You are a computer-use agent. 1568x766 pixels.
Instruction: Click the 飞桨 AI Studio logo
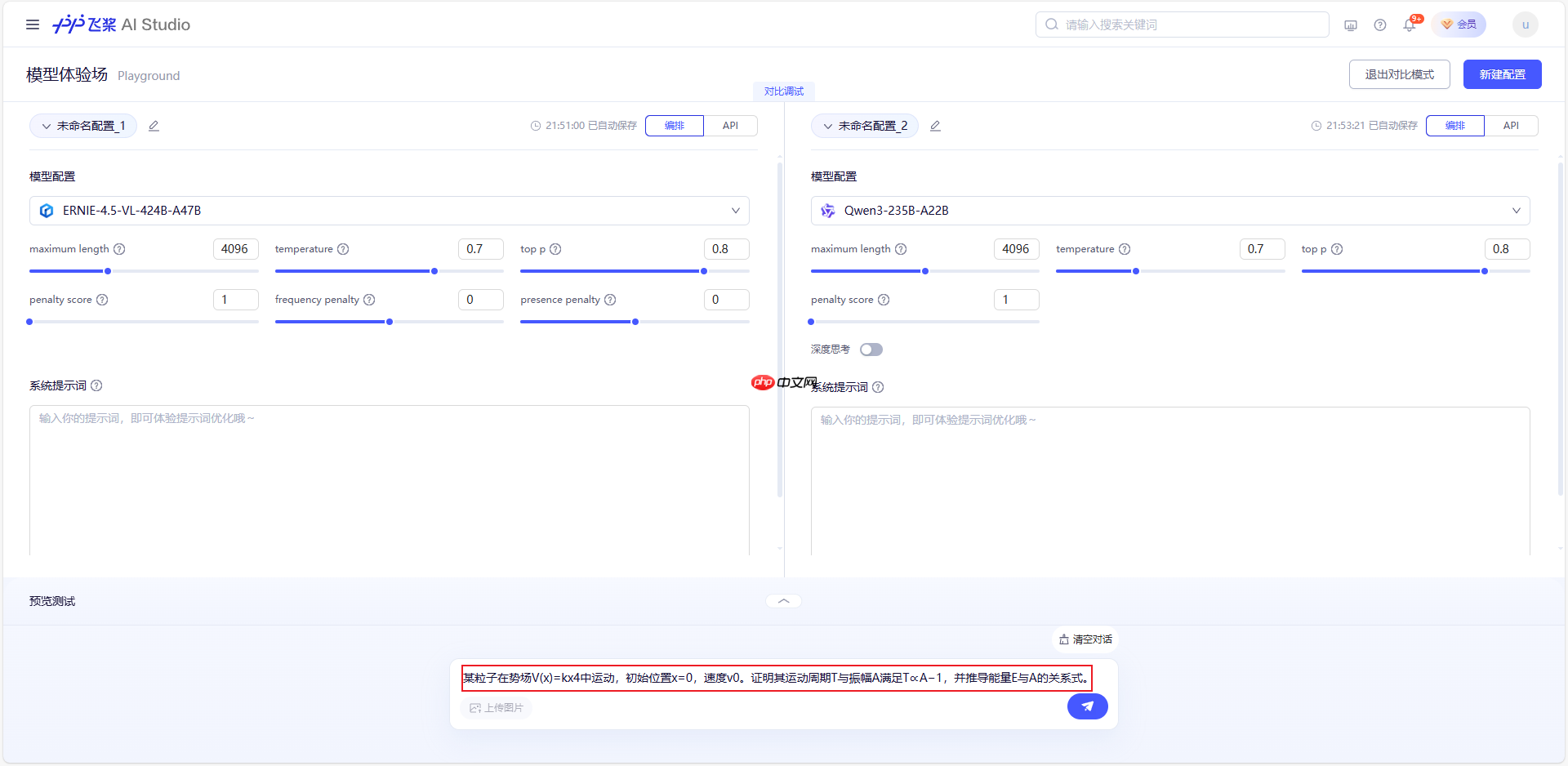pyautogui.click(x=121, y=24)
